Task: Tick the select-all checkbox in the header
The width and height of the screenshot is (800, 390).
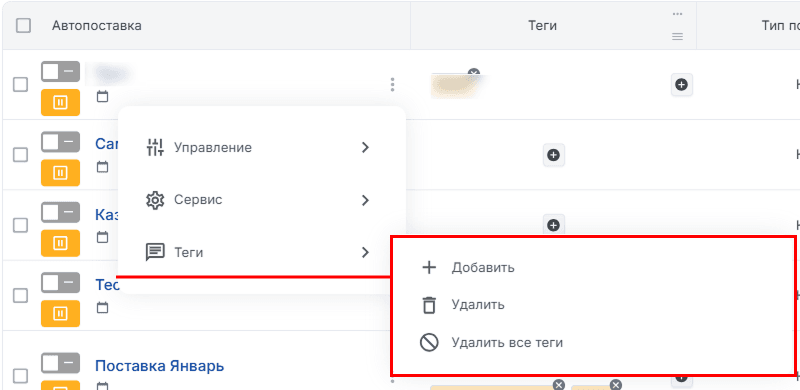Action: point(23,26)
